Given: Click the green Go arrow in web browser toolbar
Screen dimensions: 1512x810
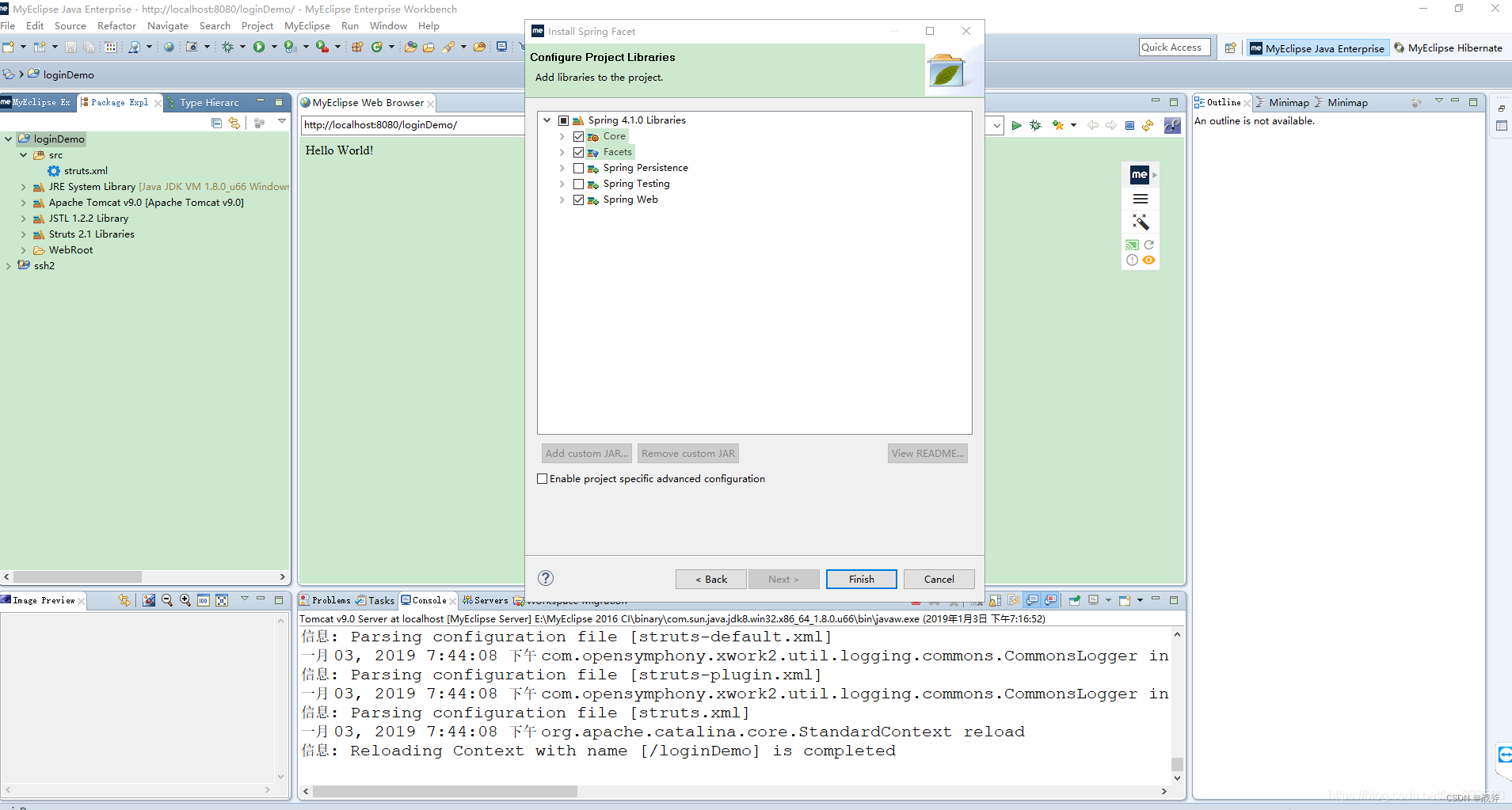Looking at the screenshot, I should coord(1016,125).
